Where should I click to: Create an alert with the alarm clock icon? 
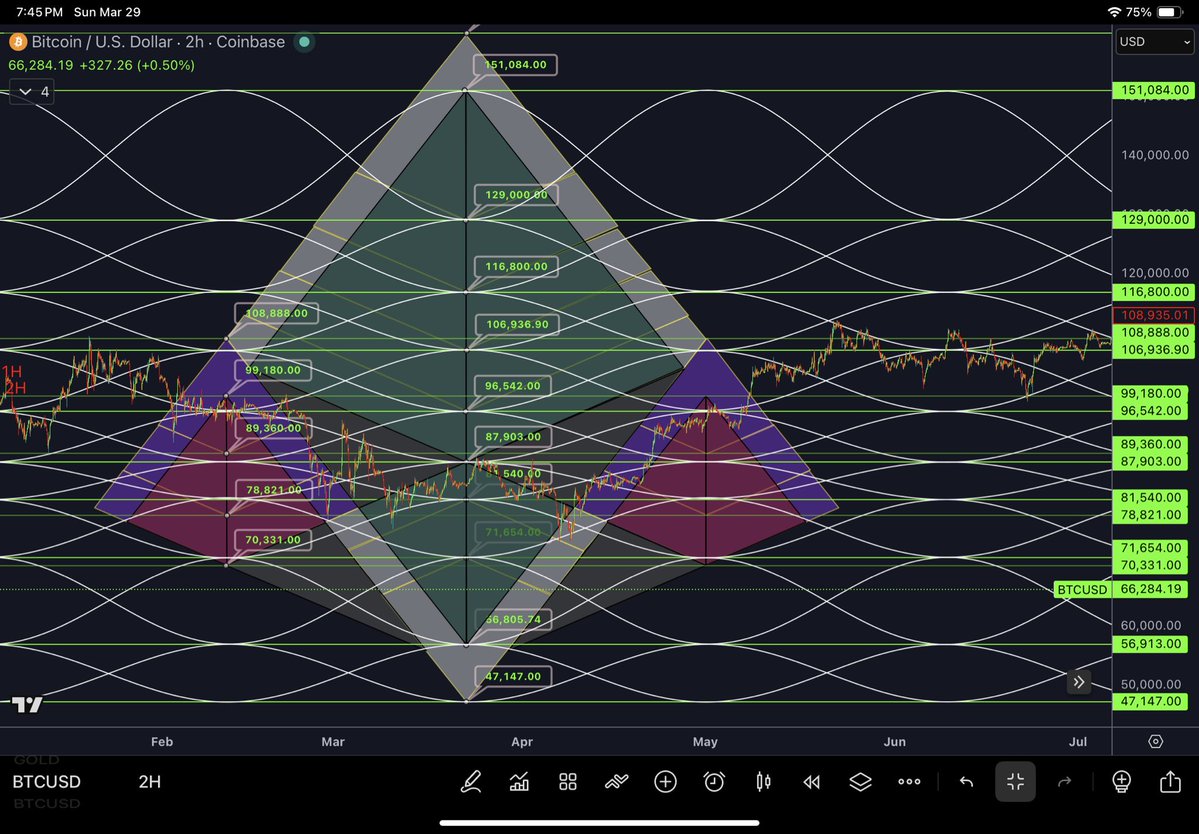713,781
